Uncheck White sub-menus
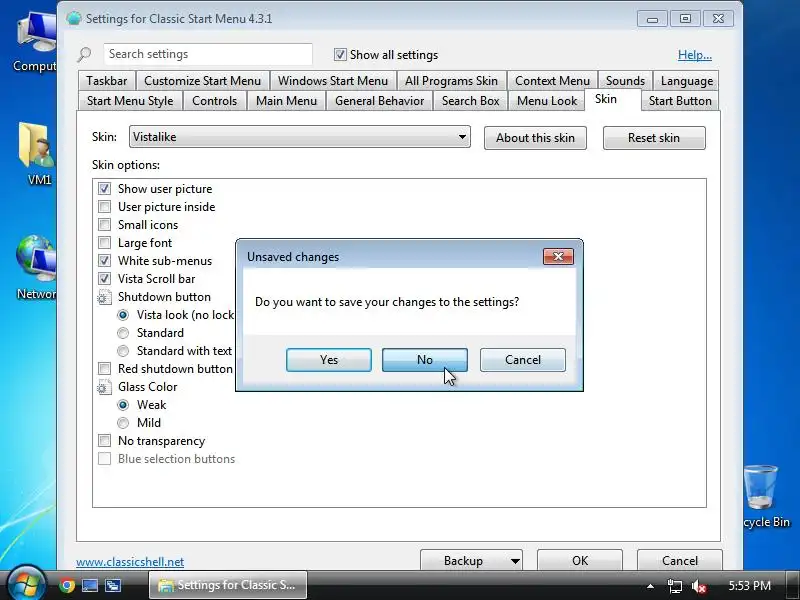This screenshot has width=800, height=600. click(104, 261)
